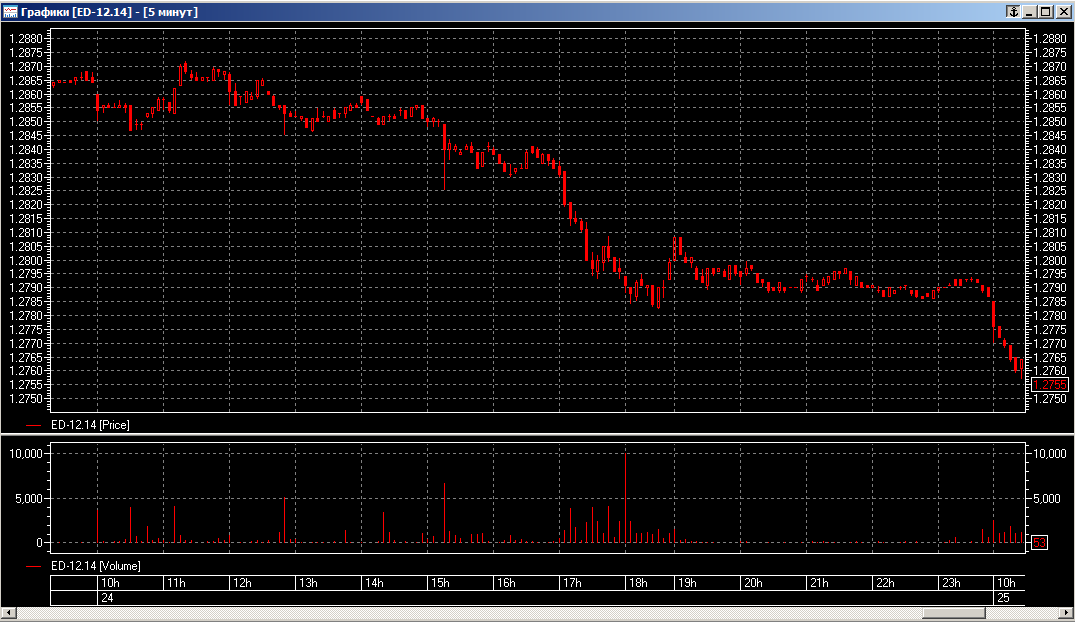Toggle the anchor pin button in title bar
Screen dimensions: 1075x622
[x=1012, y=11]
